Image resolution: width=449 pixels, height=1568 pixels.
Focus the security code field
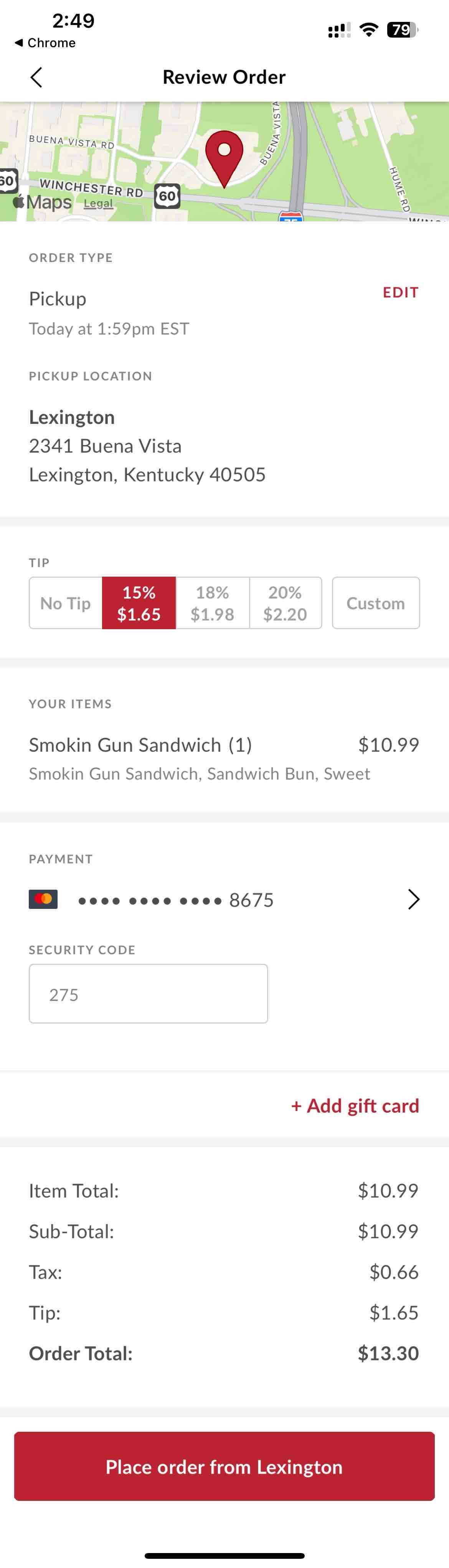pos(148,993)
